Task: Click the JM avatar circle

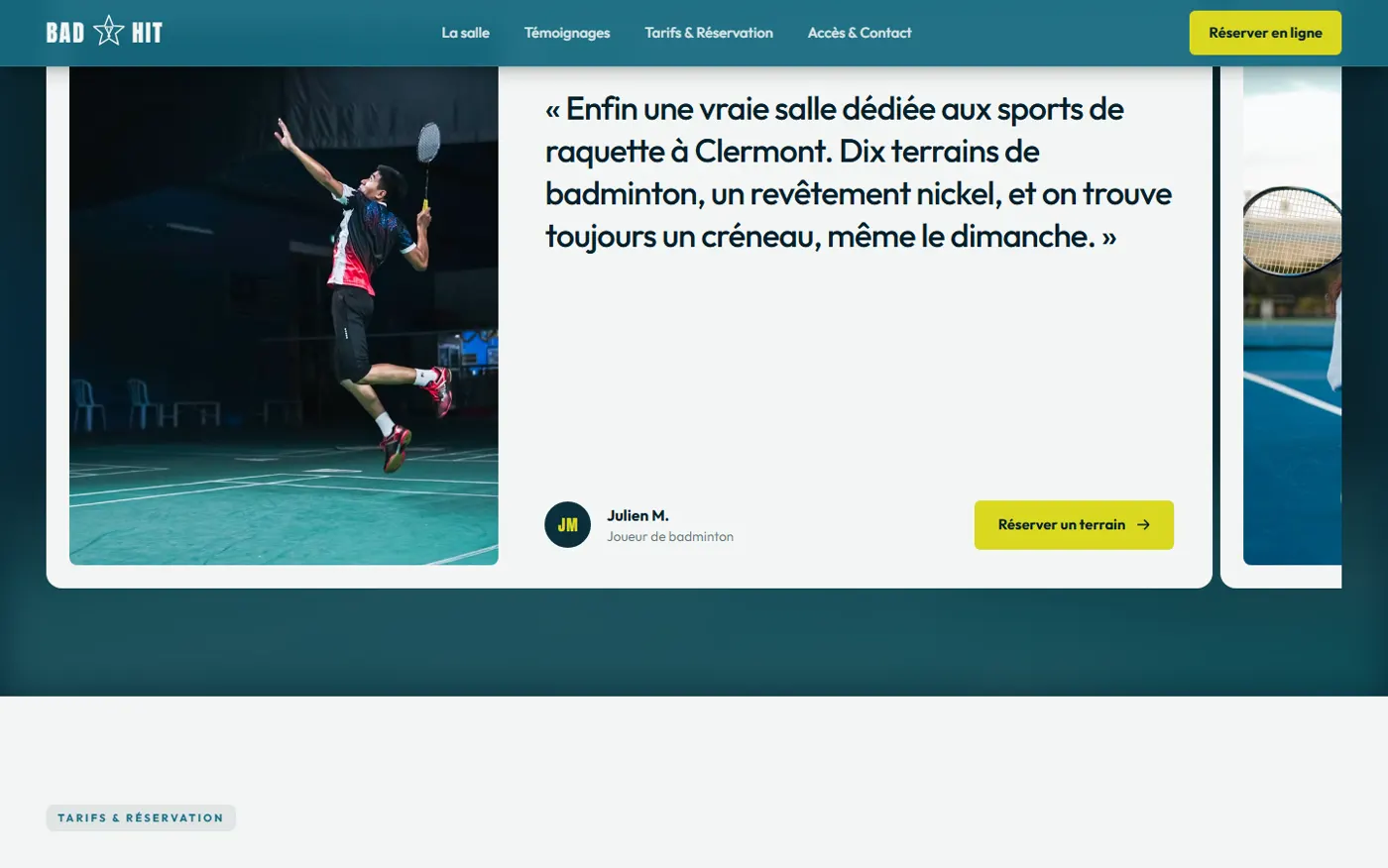Action: click(x=567, y=525)
